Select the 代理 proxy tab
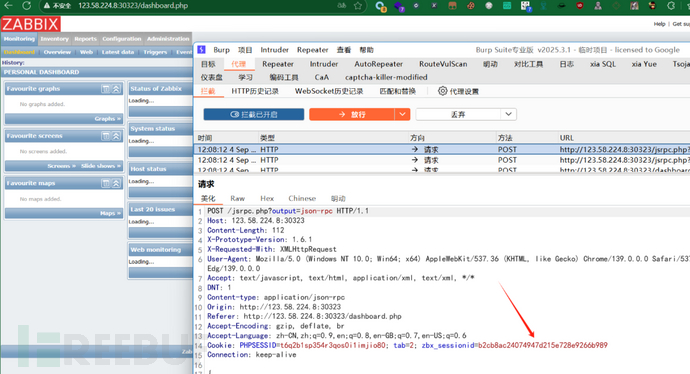This screenshot has height=374, width=690. click(x=239, y=64)
